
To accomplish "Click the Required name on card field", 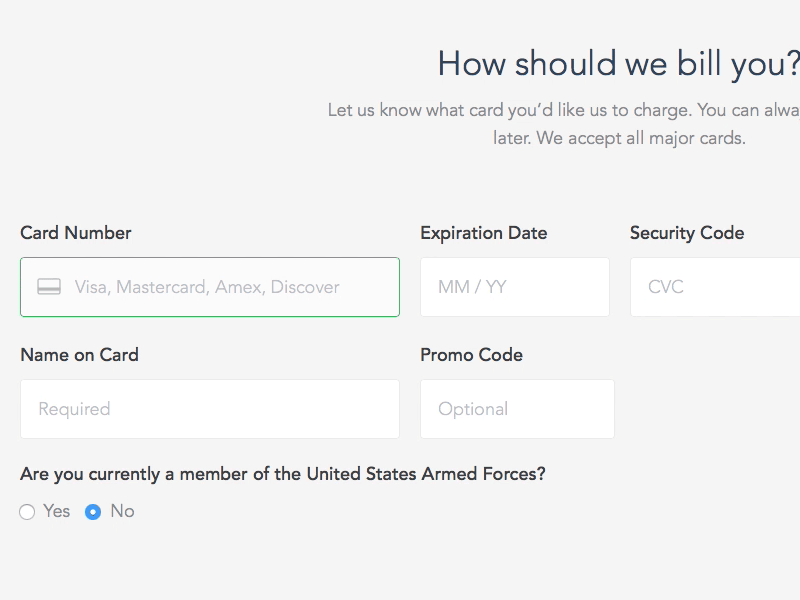I will 209,409.
